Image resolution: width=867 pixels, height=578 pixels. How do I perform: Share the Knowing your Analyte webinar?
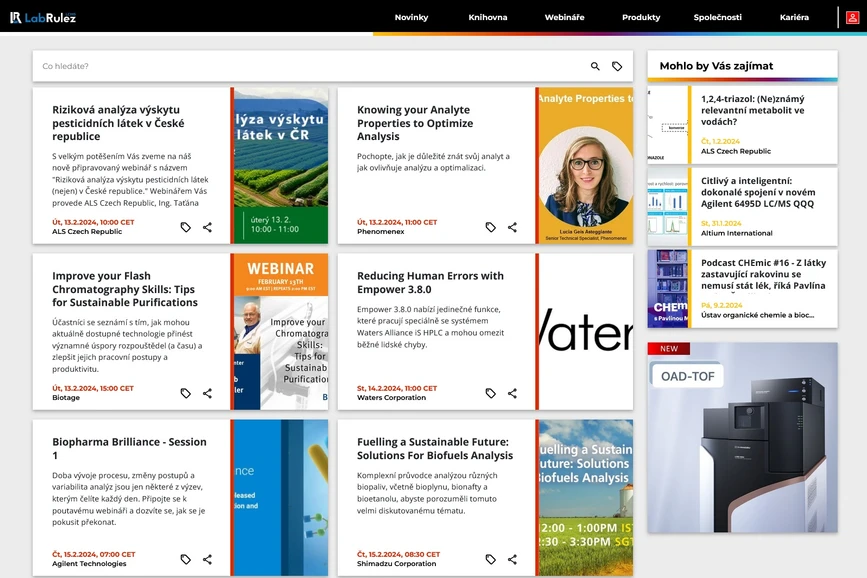(x=513, y=227)
